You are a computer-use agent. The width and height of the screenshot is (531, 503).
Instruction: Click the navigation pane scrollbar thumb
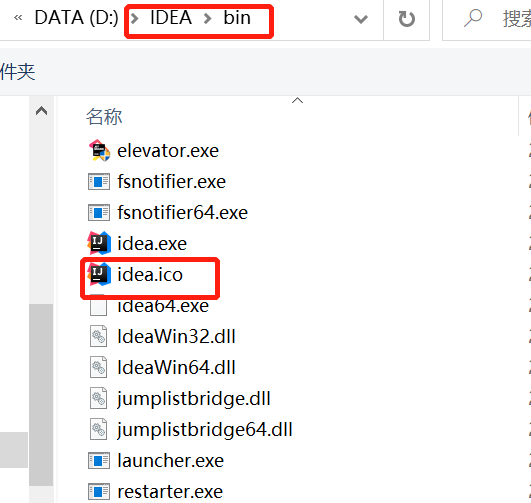pyautogui.click(x=41, y=395)
